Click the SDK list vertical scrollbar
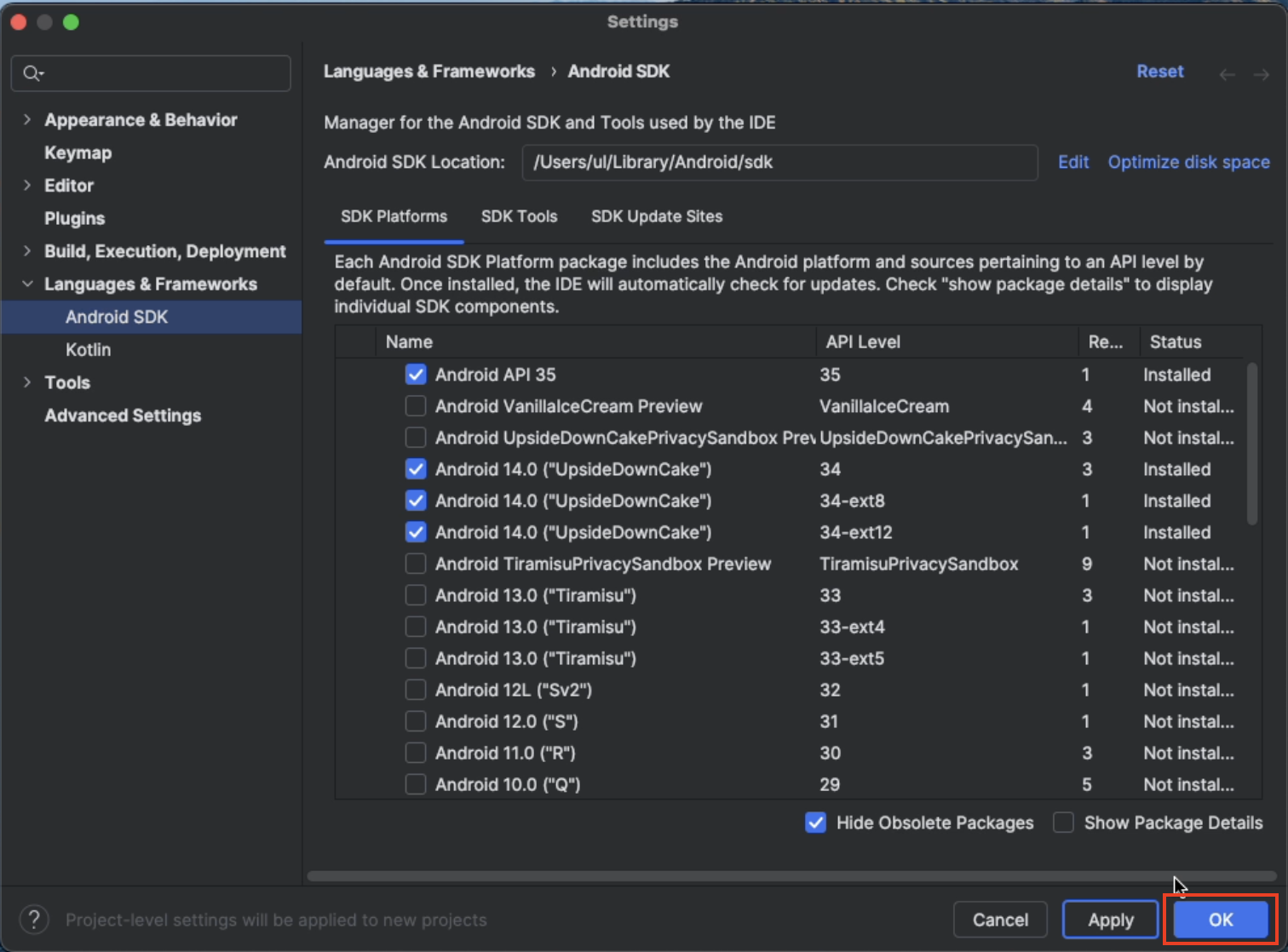This screenshot has height=952, width=1288. (1251, 444)
